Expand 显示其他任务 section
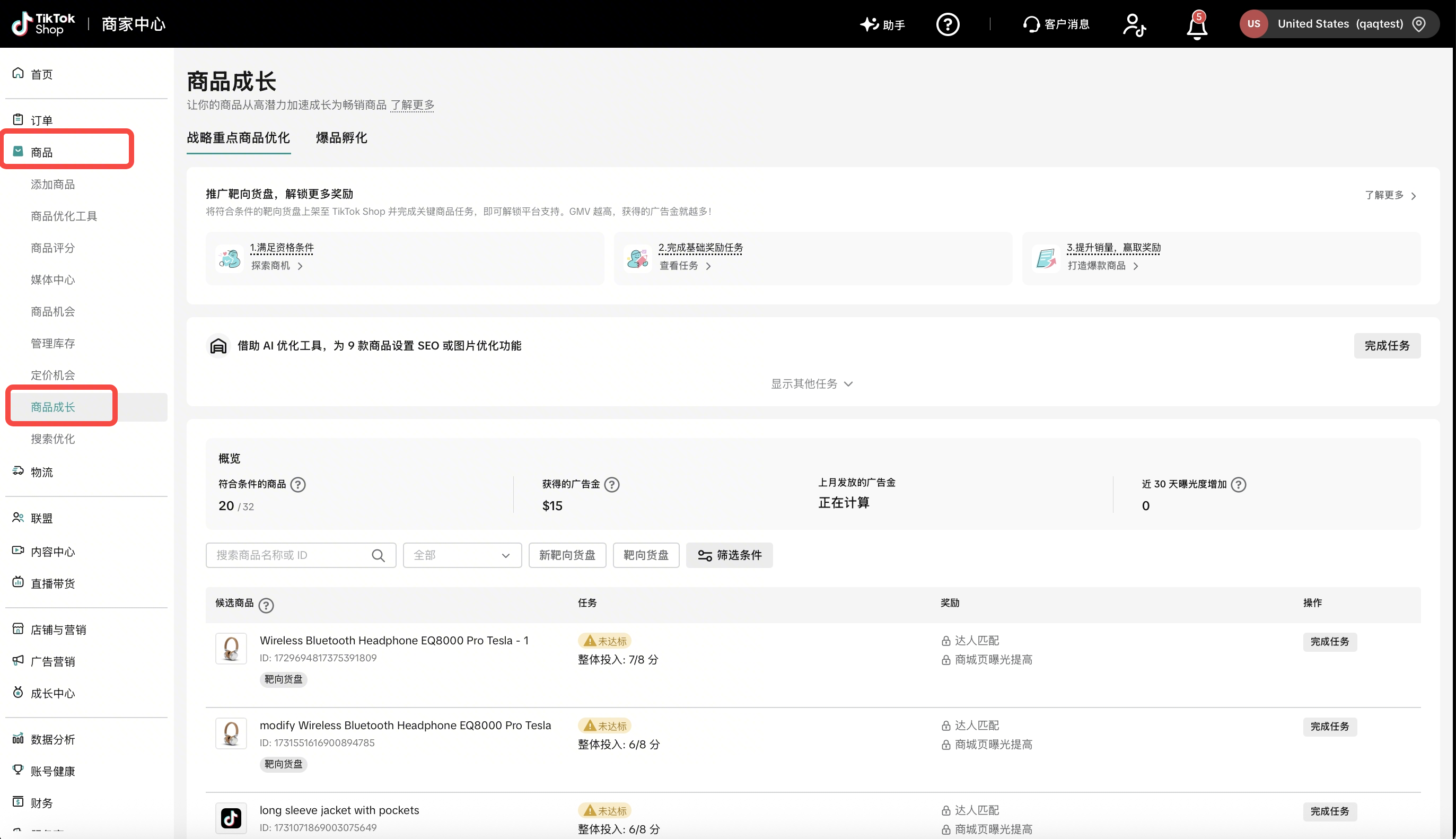The width and height of the screenshot is (1456, 839). [812, 384]
